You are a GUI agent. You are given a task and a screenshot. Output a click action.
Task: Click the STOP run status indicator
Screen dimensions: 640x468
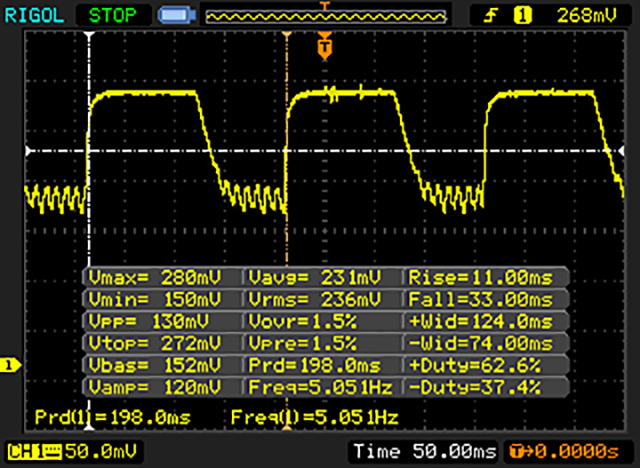click(113, 16)
